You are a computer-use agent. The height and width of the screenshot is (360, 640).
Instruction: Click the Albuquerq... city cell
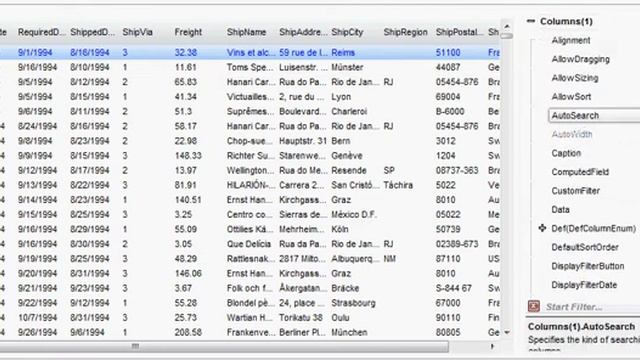coord(355,258)
